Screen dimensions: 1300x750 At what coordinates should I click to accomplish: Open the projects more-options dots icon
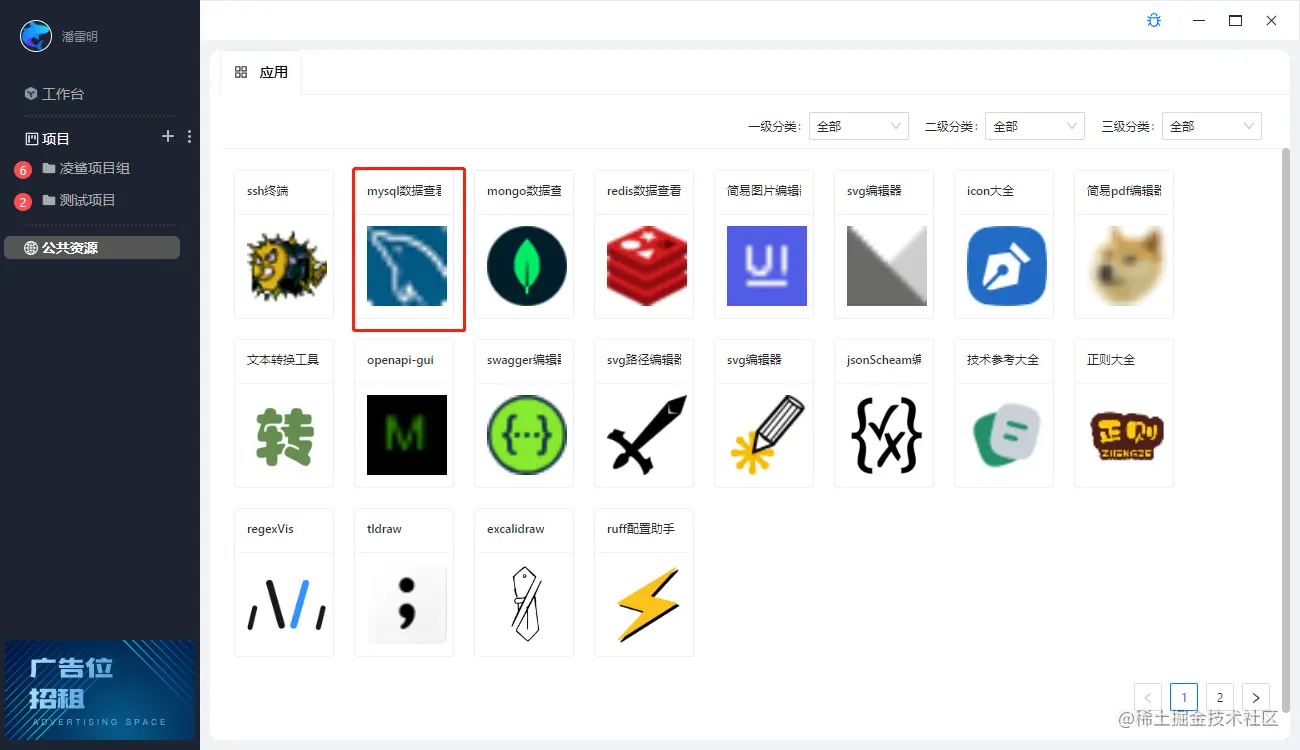coord(190,137)
